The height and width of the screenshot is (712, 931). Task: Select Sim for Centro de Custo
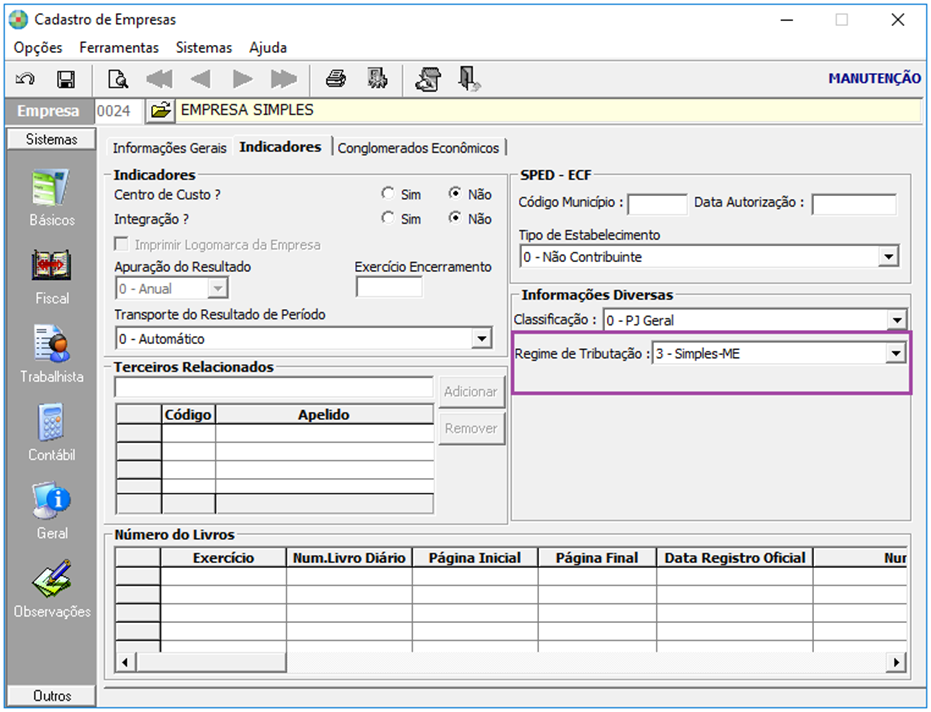pos(388,194)
